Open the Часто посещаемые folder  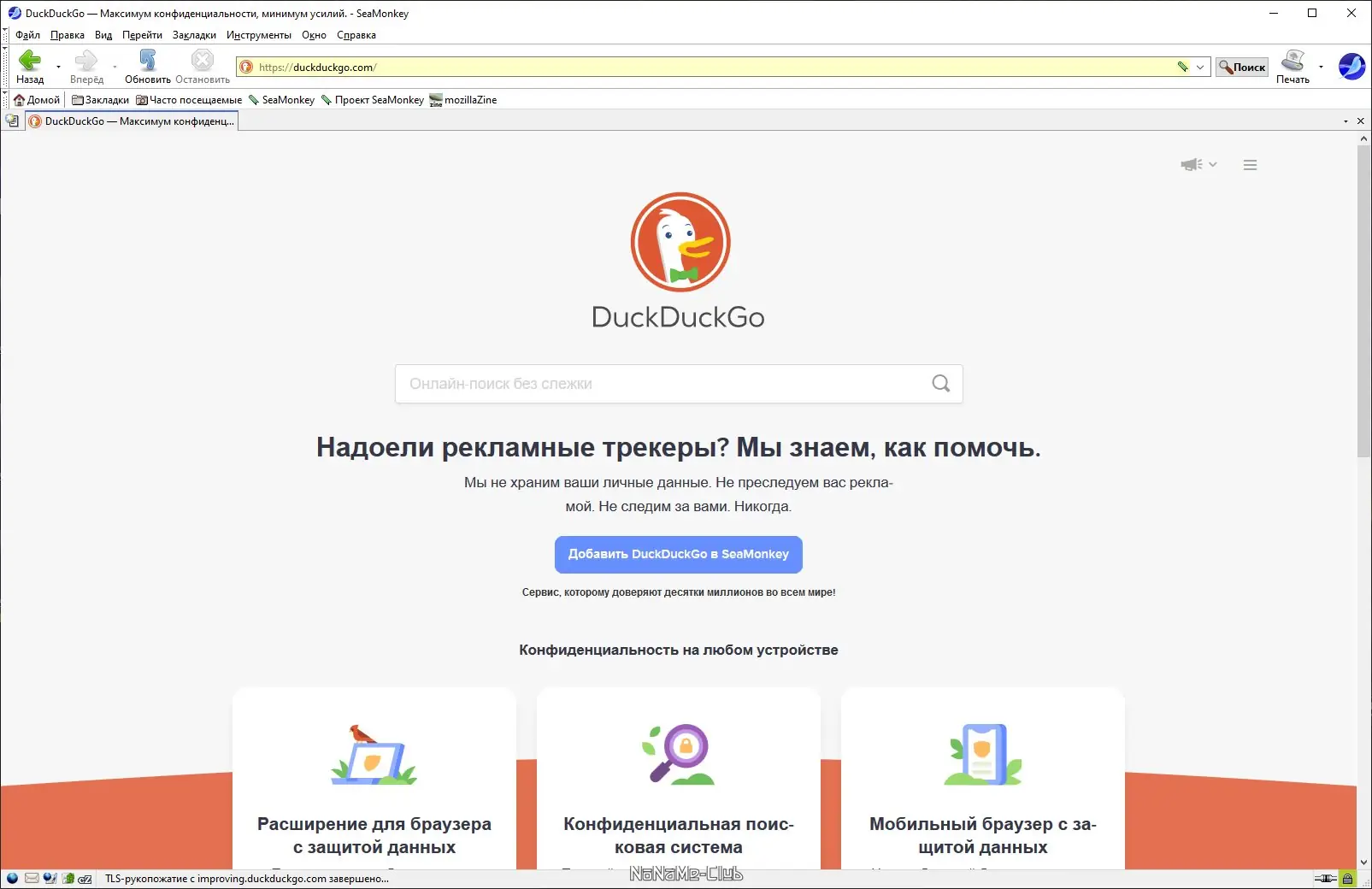189,100
